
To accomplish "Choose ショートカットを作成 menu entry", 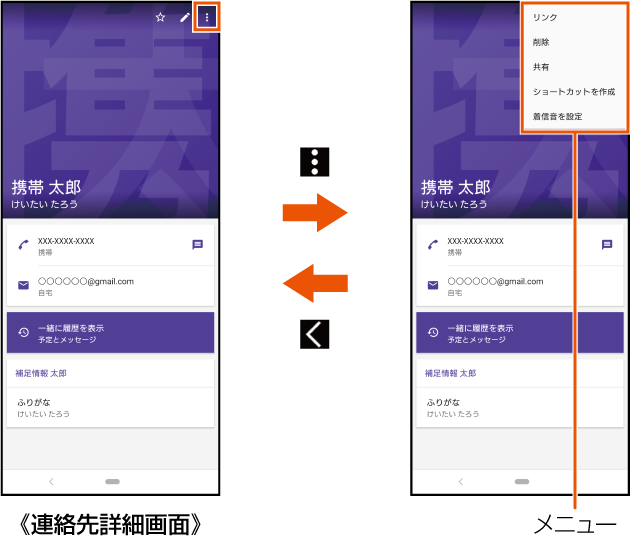I will pos(573,92).
